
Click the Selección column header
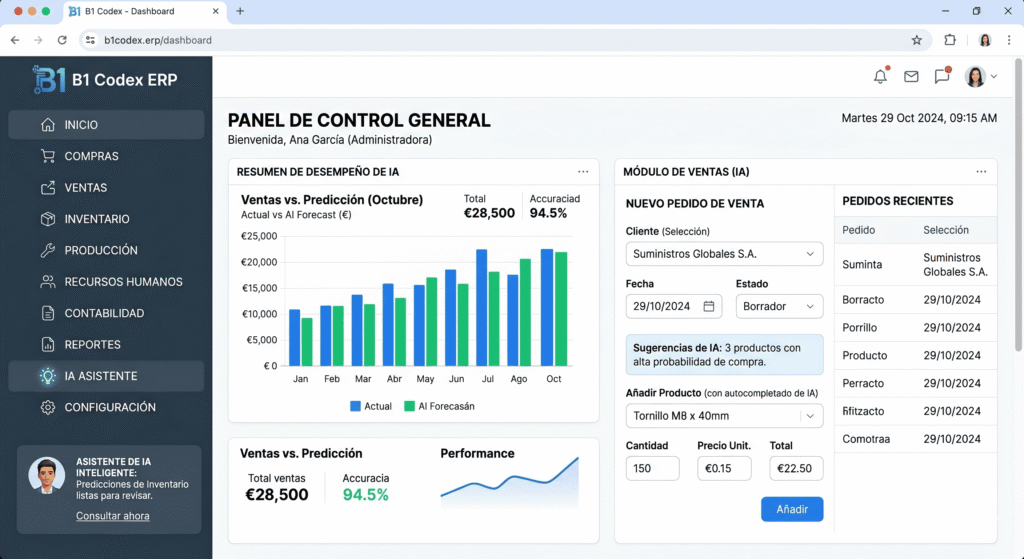(946, 230)
